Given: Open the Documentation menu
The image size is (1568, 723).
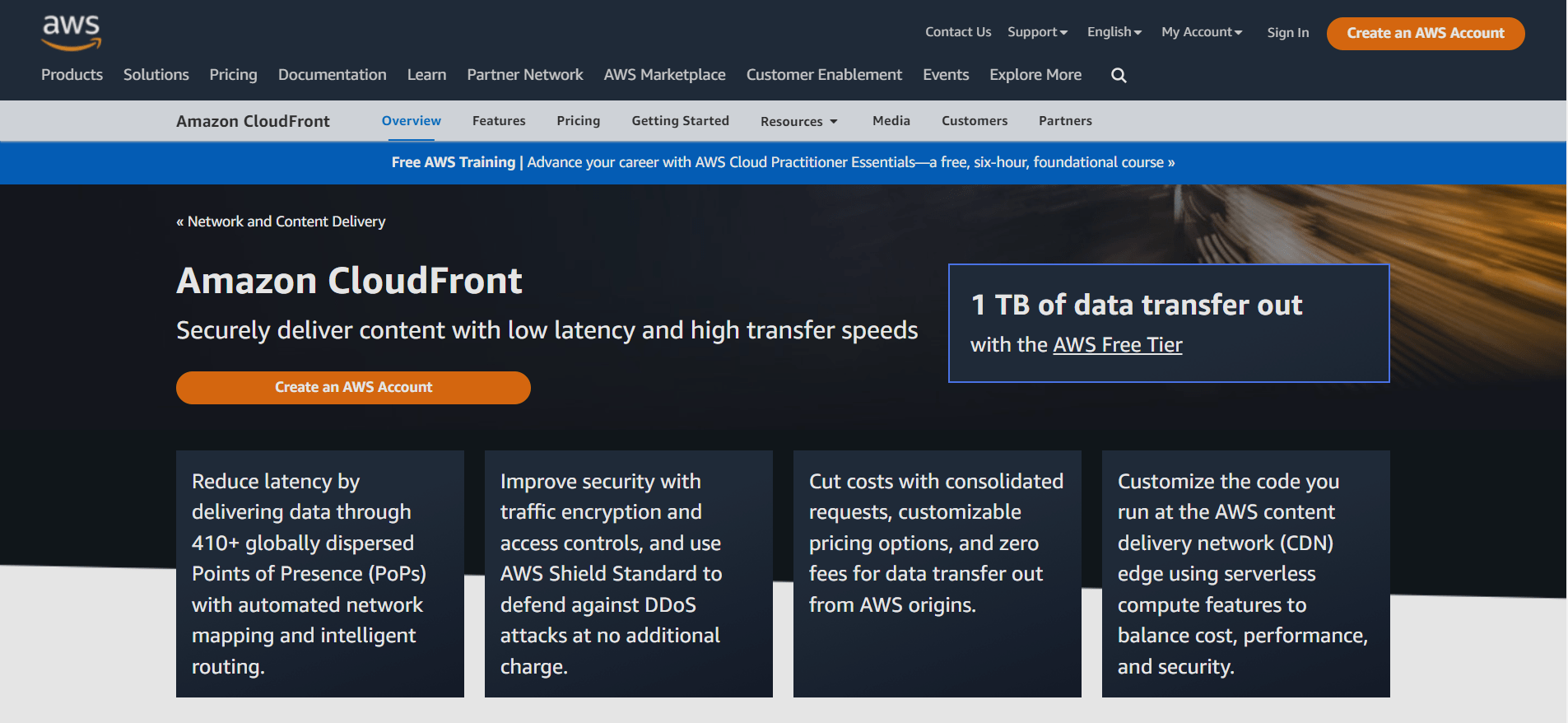Looking at the screenshot, I should pos(333,75).
